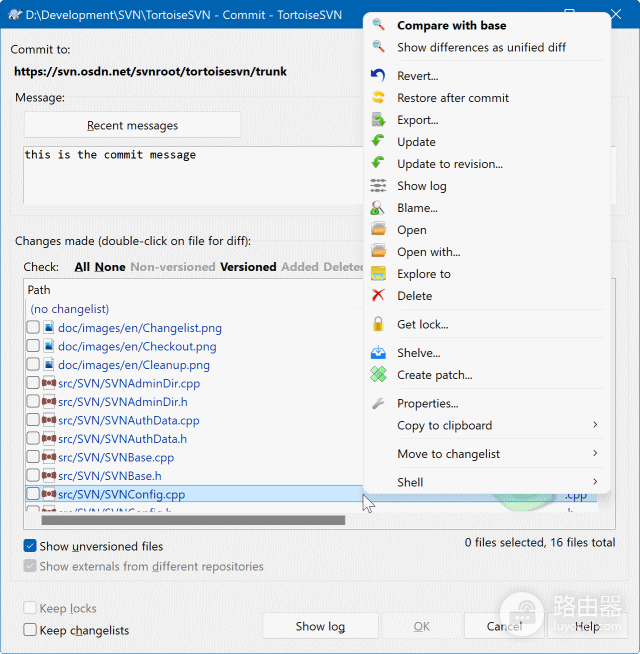Screen dimensions: 640x654
Task: Click the Explore to icon
Action: point(378,274)
